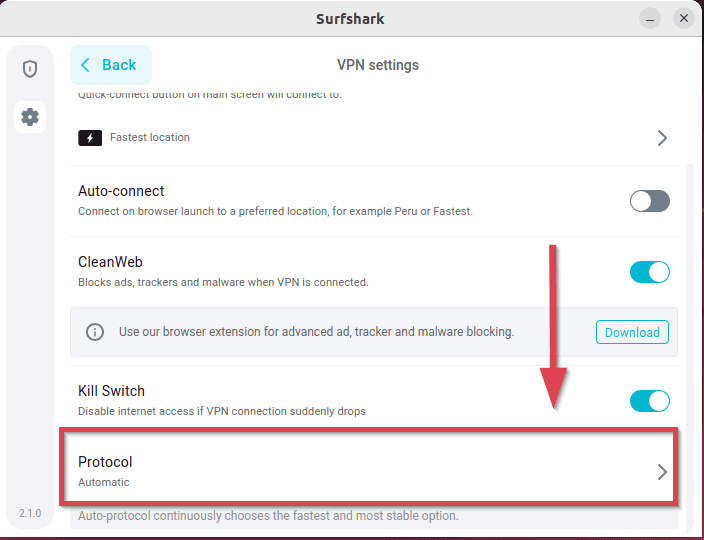Image resolution: width=704 pixels, height=540 pixels.
Task: Expand the Protocol chevron arrow
Action: pos(662,472)
